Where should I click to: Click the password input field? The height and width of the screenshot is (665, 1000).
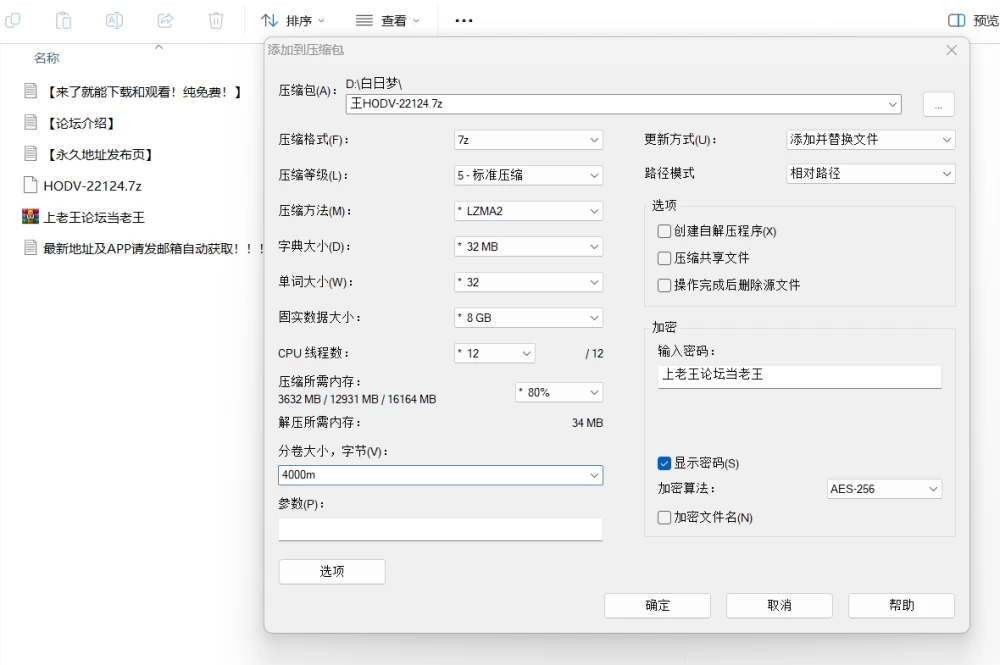click(800, 376)
